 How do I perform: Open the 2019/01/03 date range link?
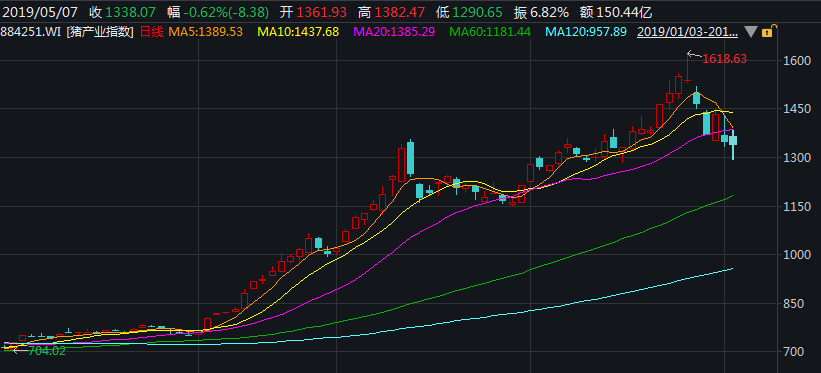coord(687,32)
